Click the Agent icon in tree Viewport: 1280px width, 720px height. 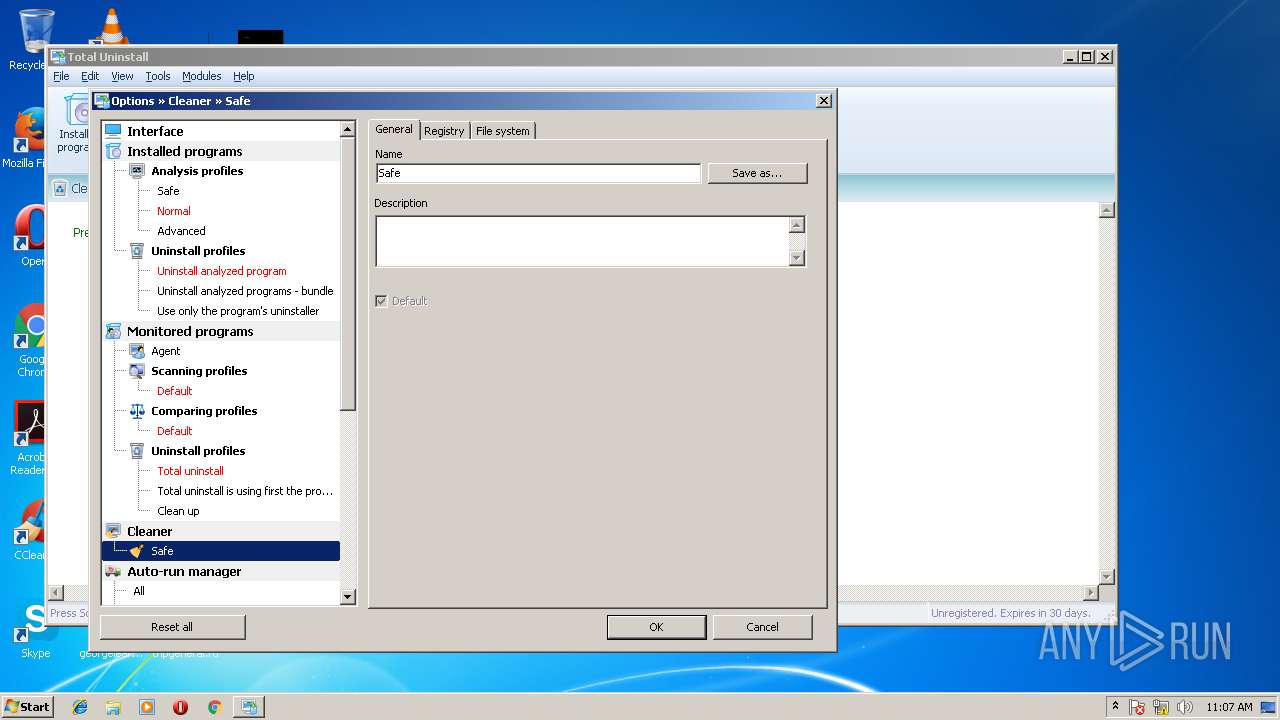pos(137,351)
